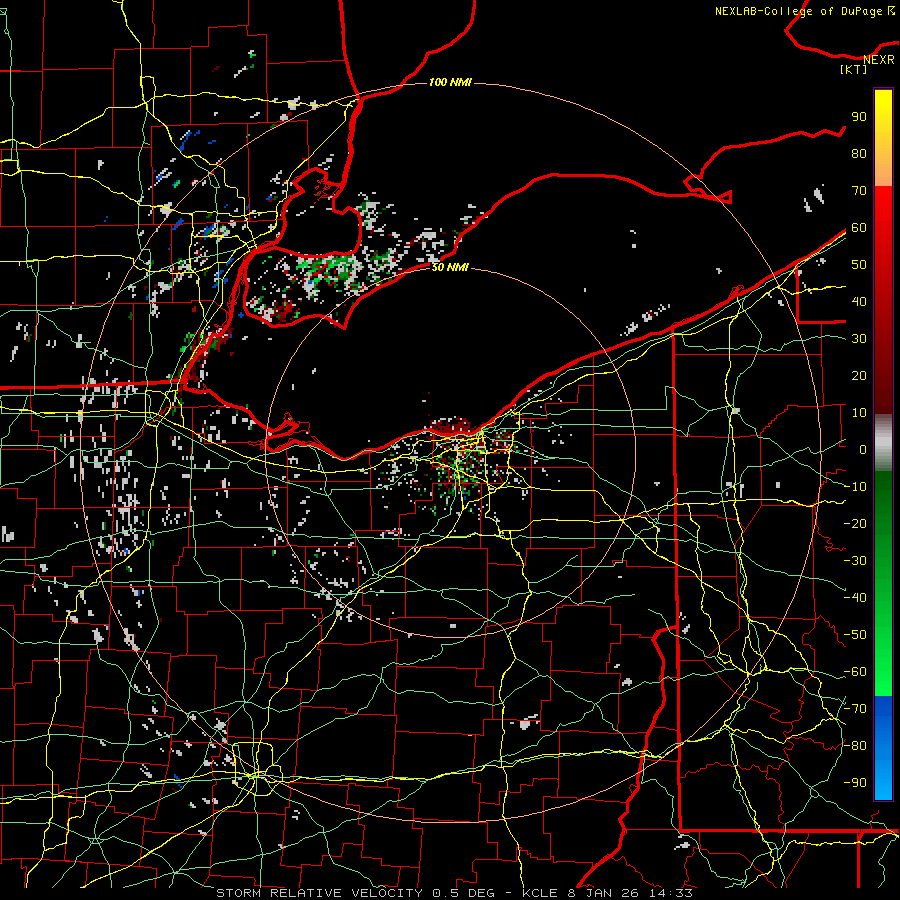Click the 40 value on the velocity scale
The height and width of the screenshot is (900, 900).
(x=859, y=302)
